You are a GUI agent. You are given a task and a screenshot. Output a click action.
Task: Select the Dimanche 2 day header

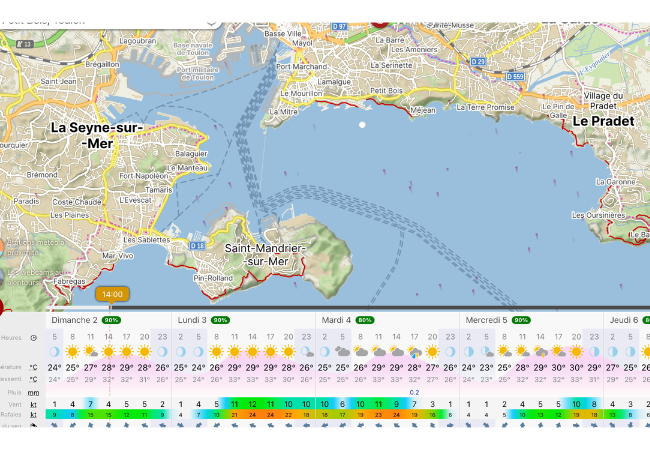coord(74,320)
